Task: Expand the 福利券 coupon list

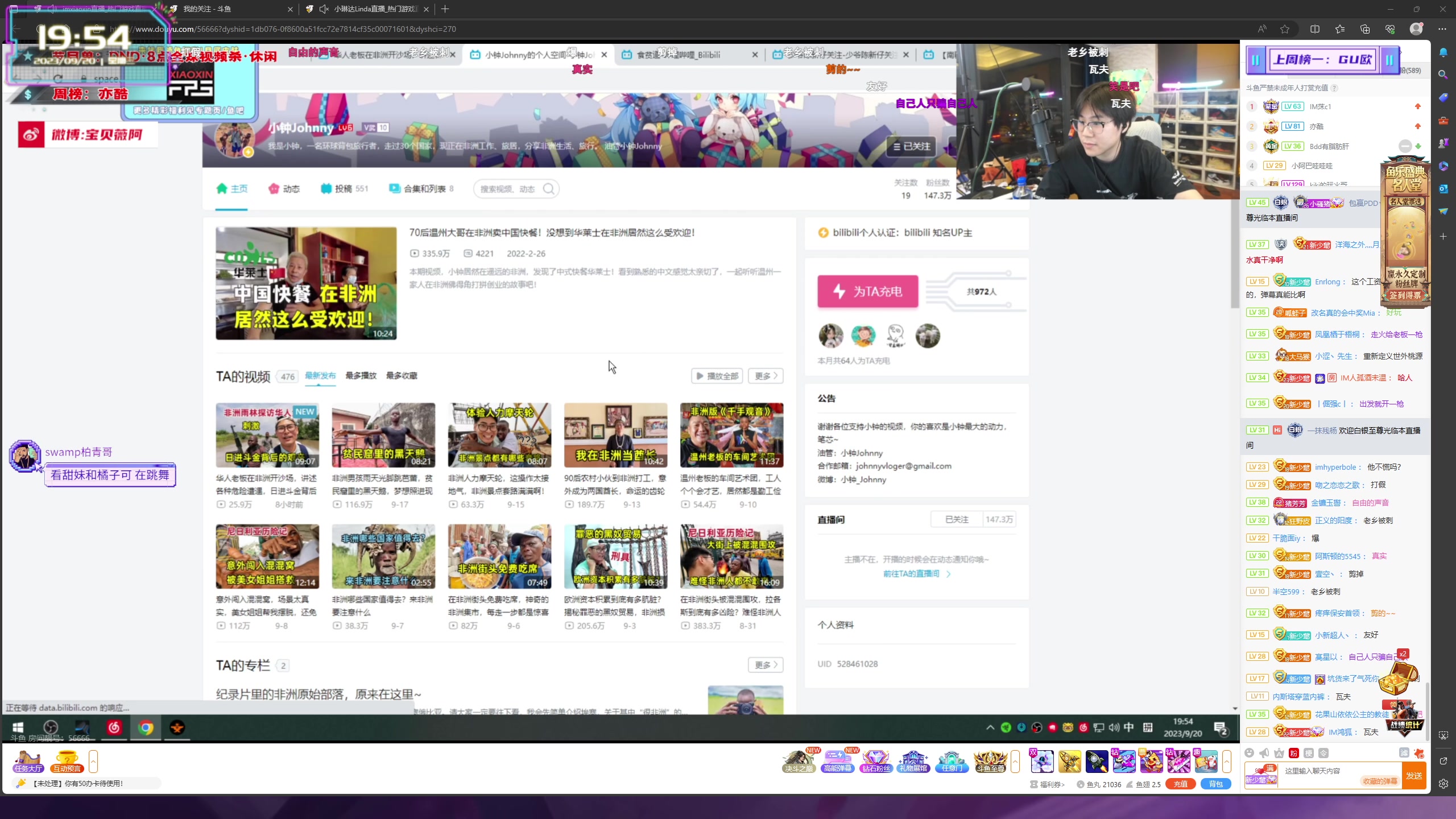Action: pyautogui.click(x=1050, y=785)
